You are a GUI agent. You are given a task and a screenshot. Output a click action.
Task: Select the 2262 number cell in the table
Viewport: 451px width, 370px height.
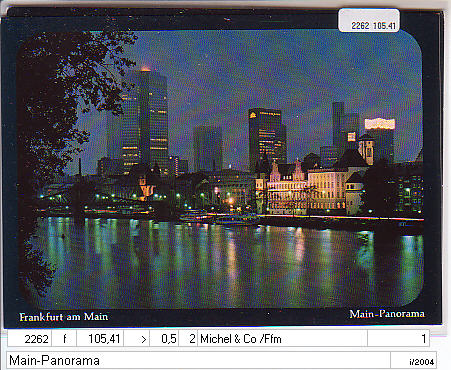click(29, 339)
